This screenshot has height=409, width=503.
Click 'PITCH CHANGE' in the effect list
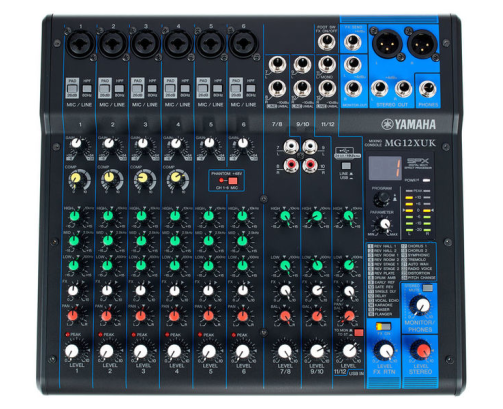(421, 277)
